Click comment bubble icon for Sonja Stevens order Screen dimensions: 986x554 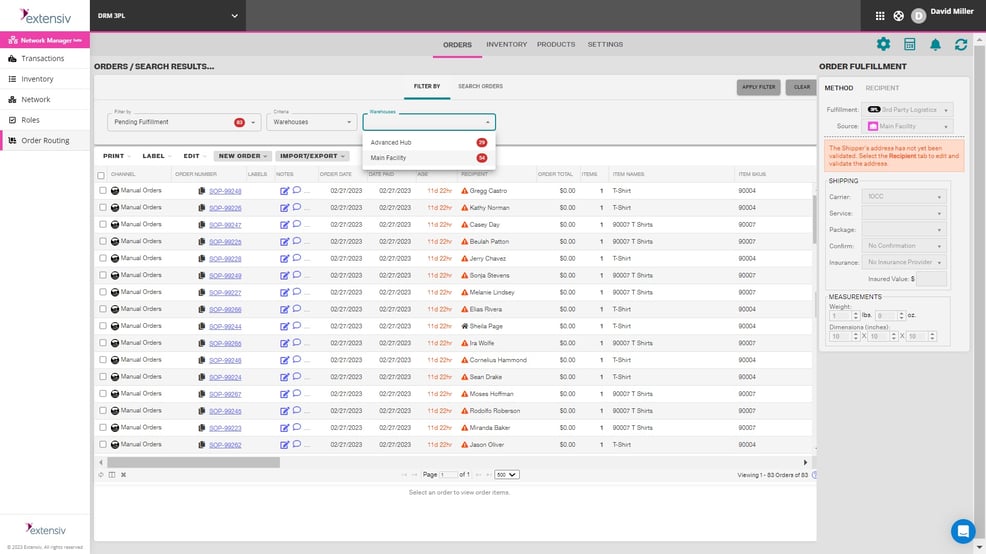[297, 275]
